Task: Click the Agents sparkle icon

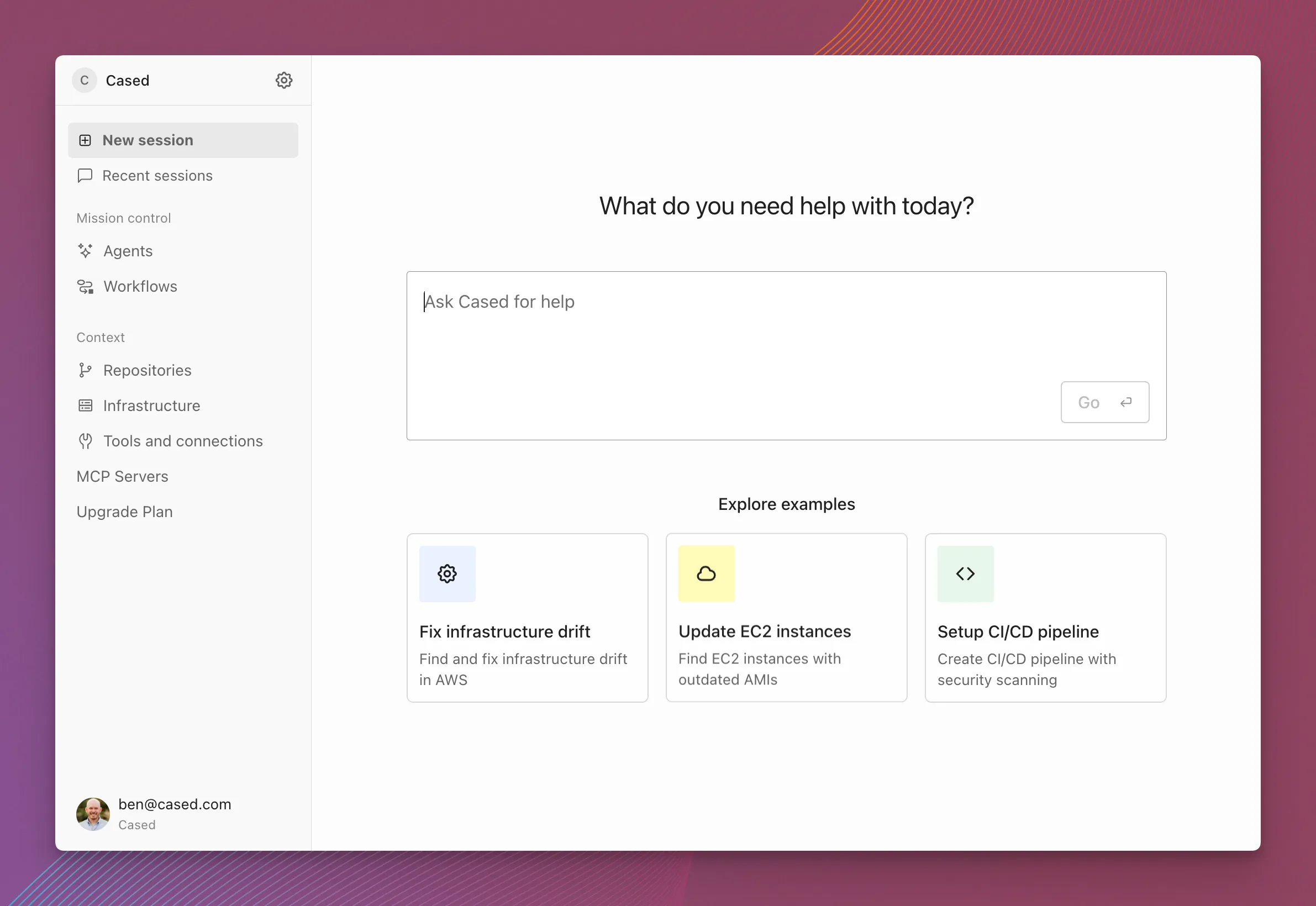Action: [x=85, y=251]
